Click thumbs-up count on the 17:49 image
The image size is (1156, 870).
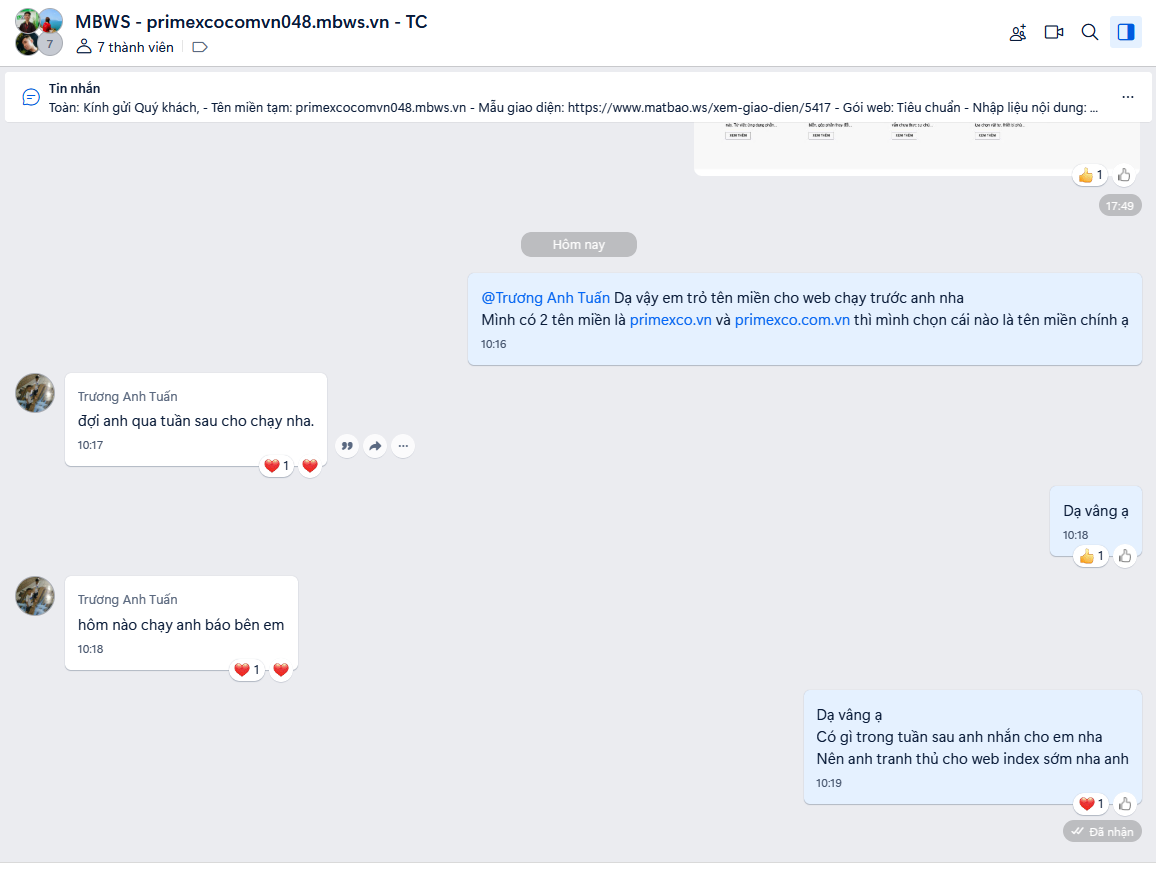coord(1090,175)
